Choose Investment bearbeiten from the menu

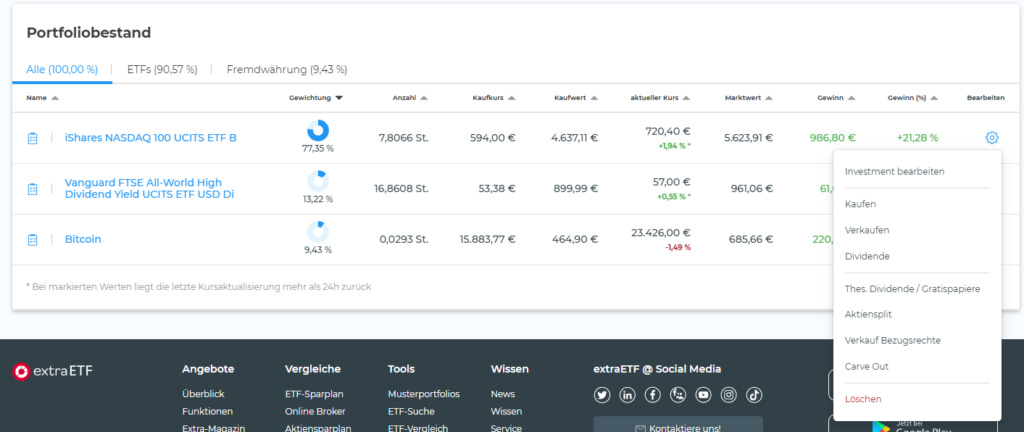895,172
